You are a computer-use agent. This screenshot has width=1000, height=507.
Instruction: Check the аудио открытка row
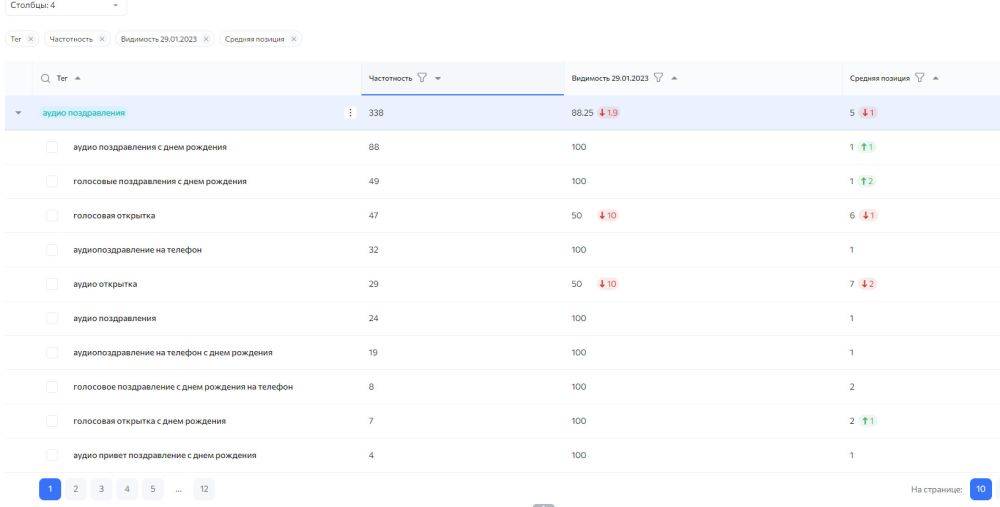(52, 284)
